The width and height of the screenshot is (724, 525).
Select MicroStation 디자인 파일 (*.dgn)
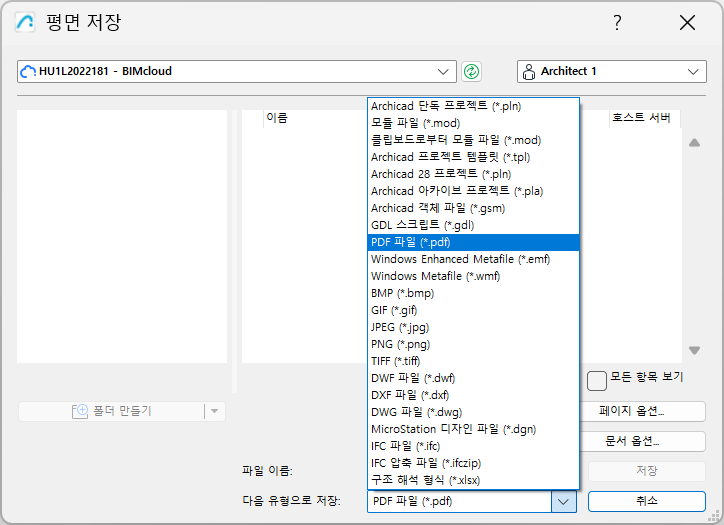pyautogui.click(x=473, y=429)
